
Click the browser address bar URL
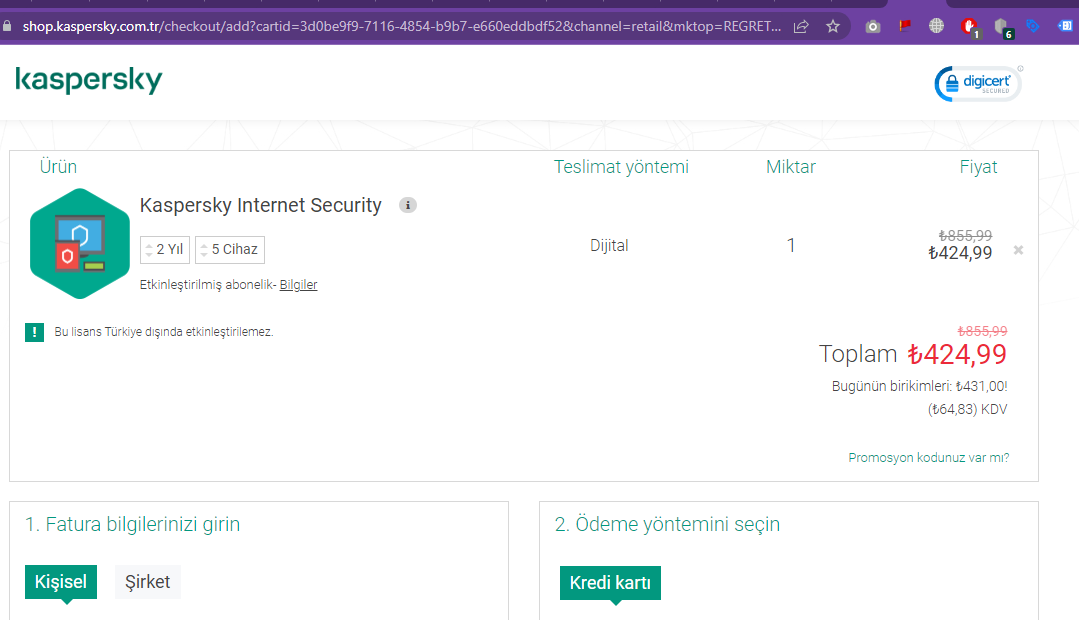tap(401, 27)
